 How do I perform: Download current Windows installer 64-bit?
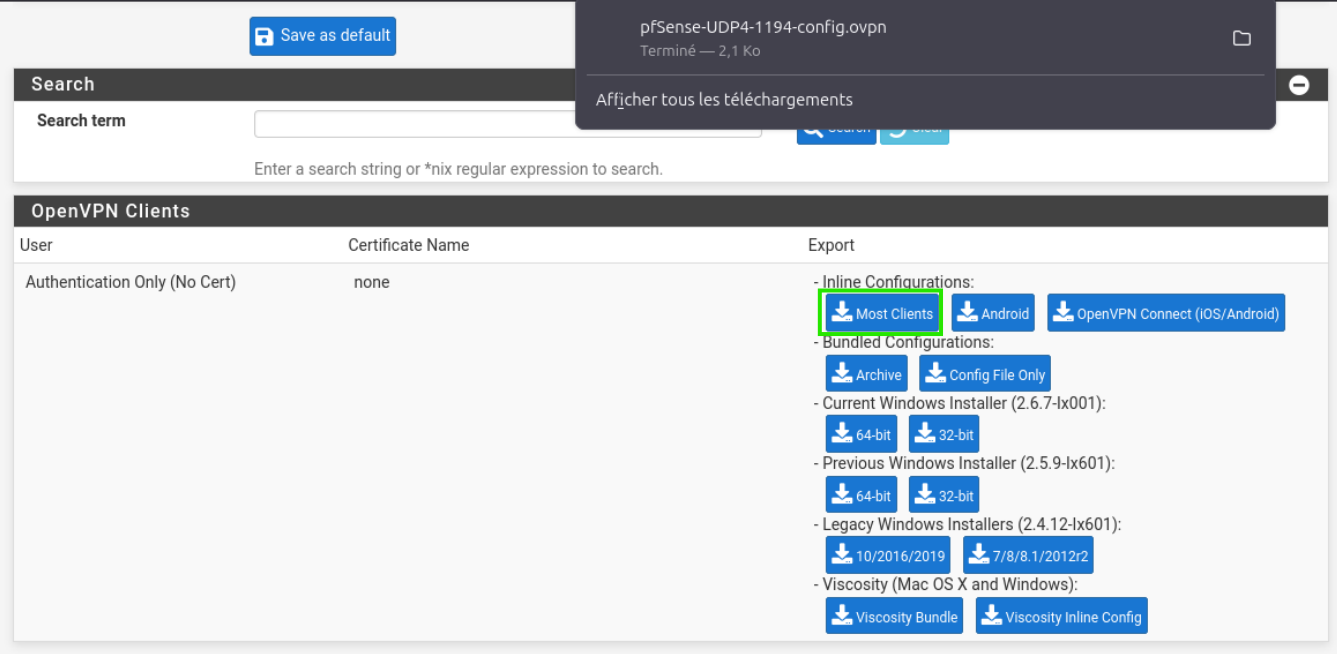pos(861,435)
